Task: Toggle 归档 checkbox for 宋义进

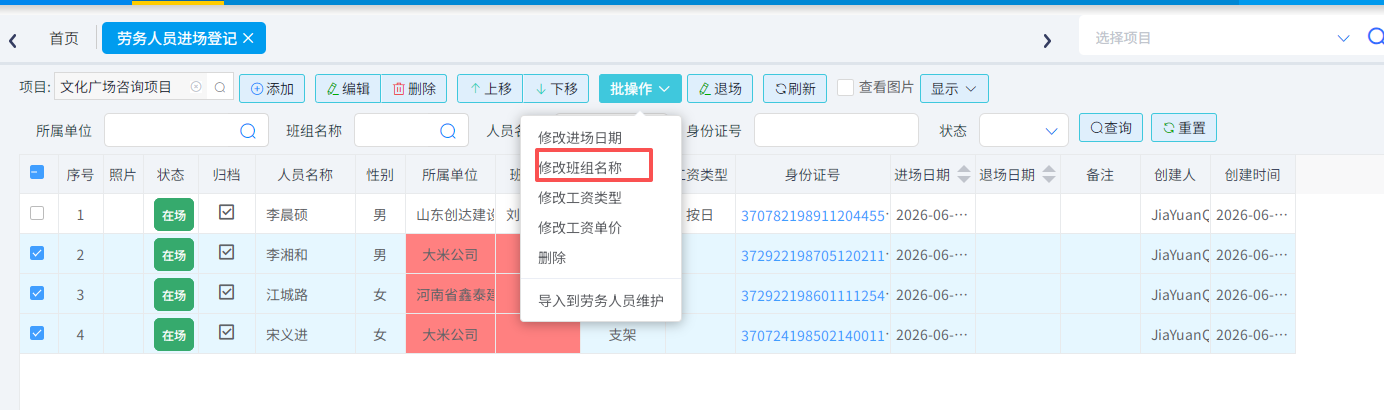Action: coord(227,332)
